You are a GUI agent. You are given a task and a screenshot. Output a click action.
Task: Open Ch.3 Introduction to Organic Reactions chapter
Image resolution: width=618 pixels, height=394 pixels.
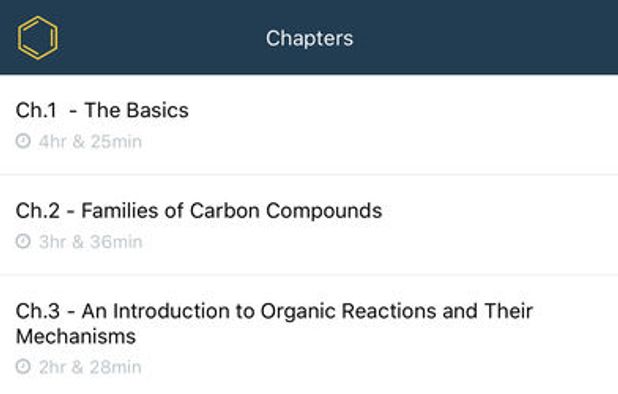(309, 335)
